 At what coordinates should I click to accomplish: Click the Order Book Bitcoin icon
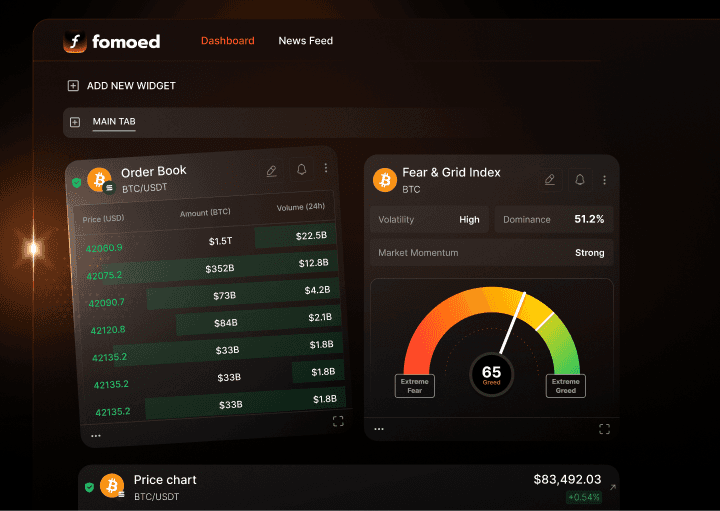[100, 180]
